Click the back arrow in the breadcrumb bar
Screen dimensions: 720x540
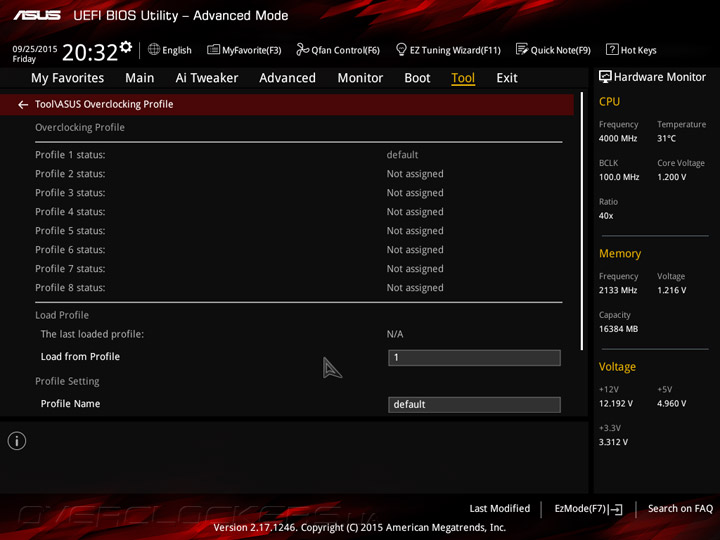pos(23,105)
